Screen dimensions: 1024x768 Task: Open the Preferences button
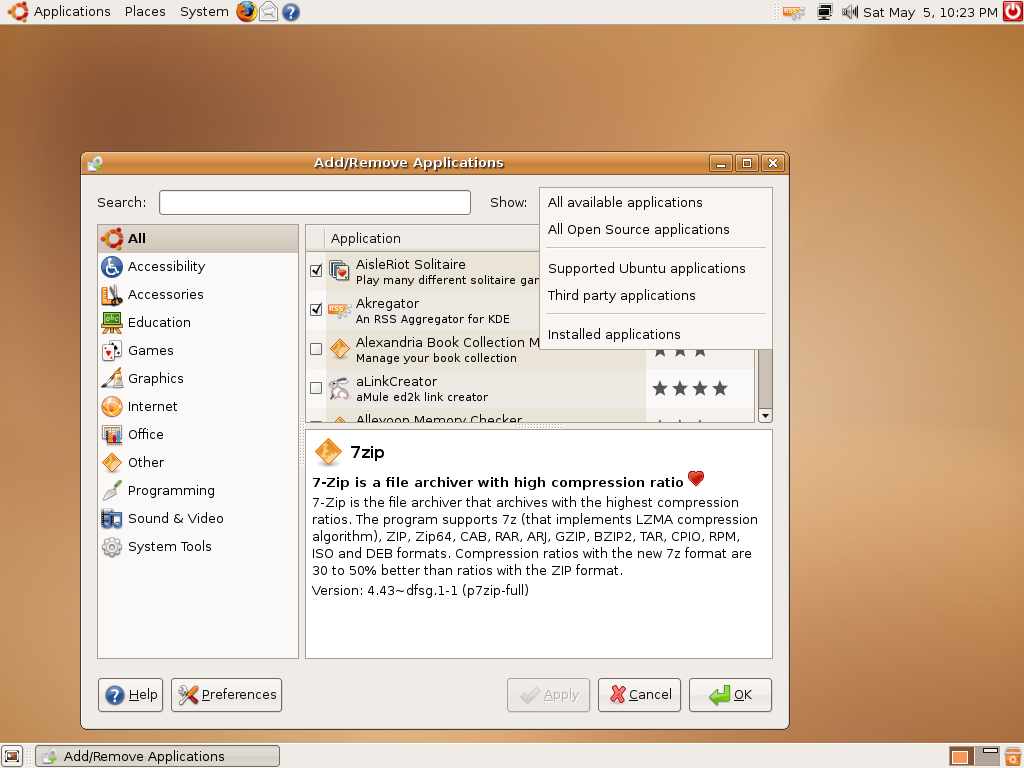pos(227,695)
